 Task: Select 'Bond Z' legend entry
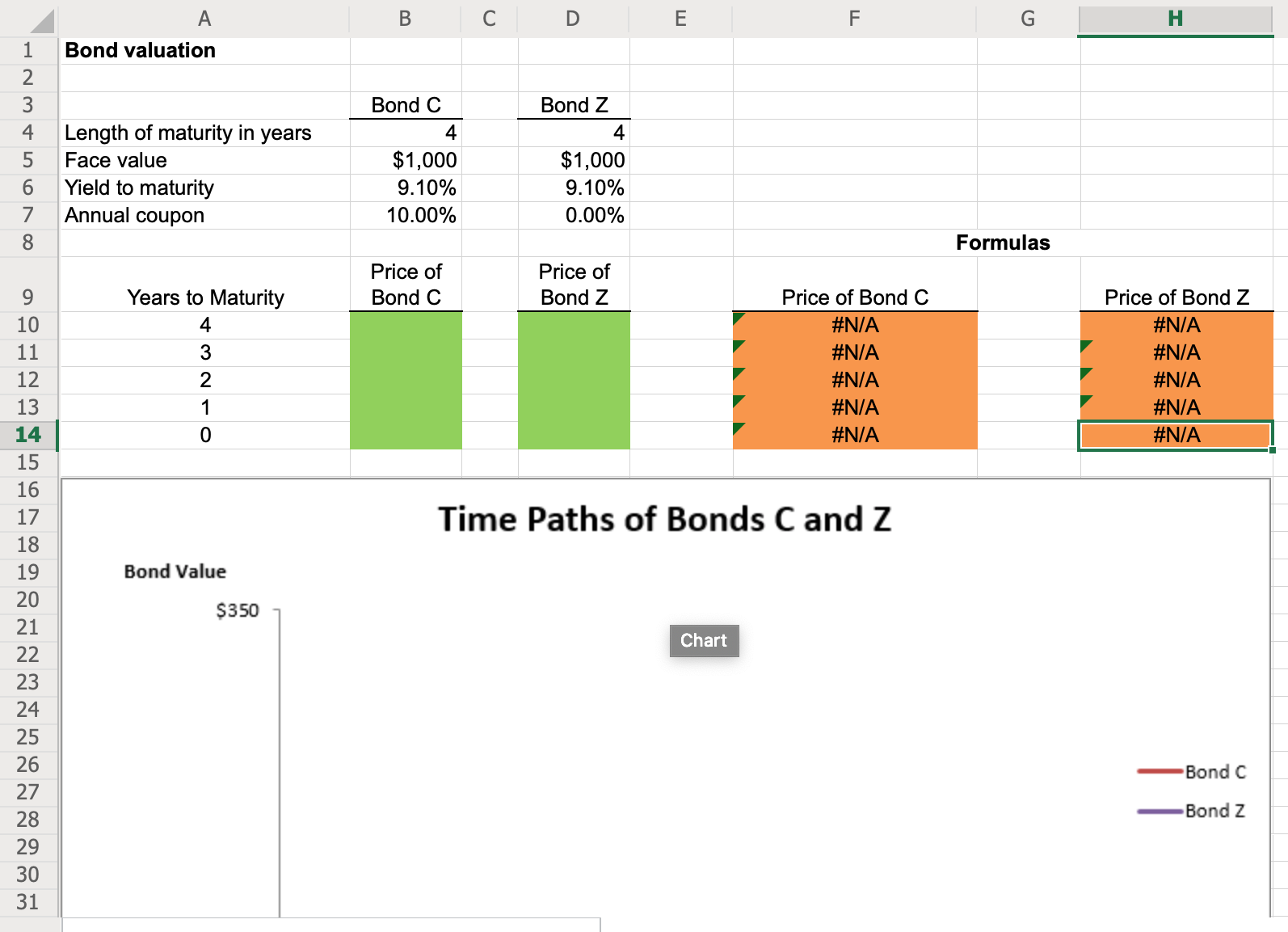pos(1191,811)
